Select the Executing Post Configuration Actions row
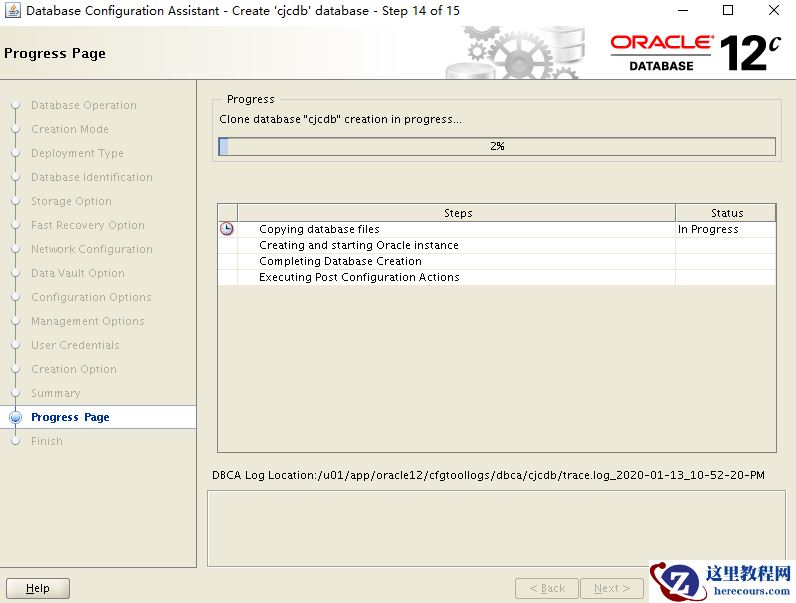The image size is (796, 603). tap(496, 277)
